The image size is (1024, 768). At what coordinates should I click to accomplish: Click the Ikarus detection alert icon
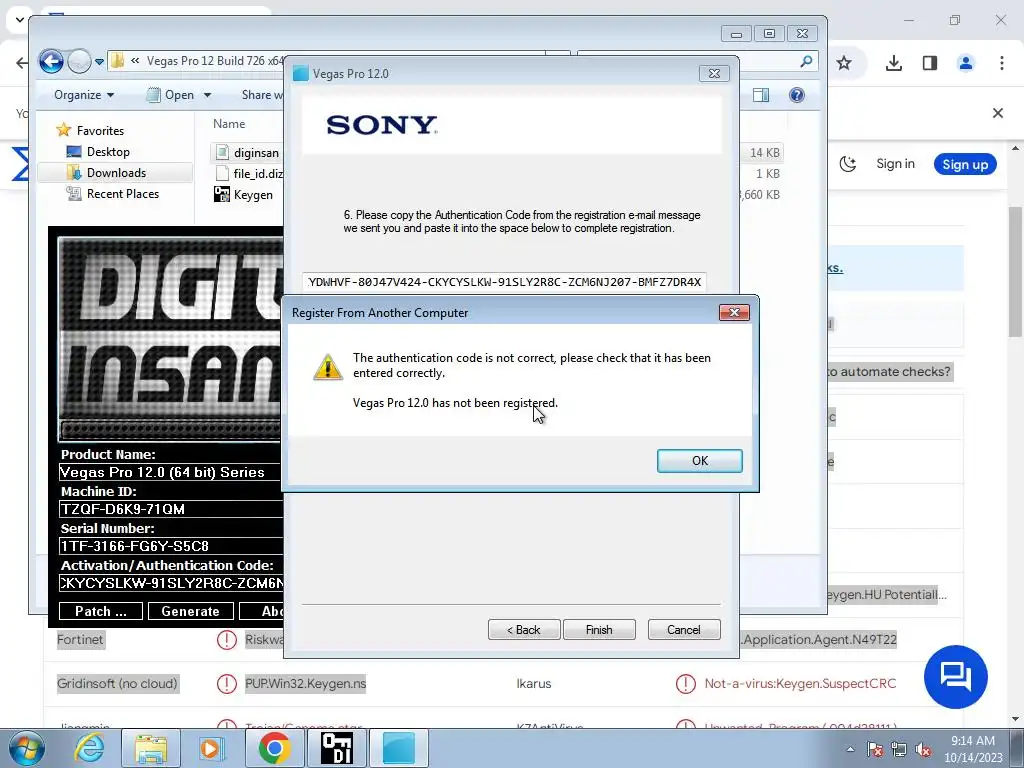686,684
